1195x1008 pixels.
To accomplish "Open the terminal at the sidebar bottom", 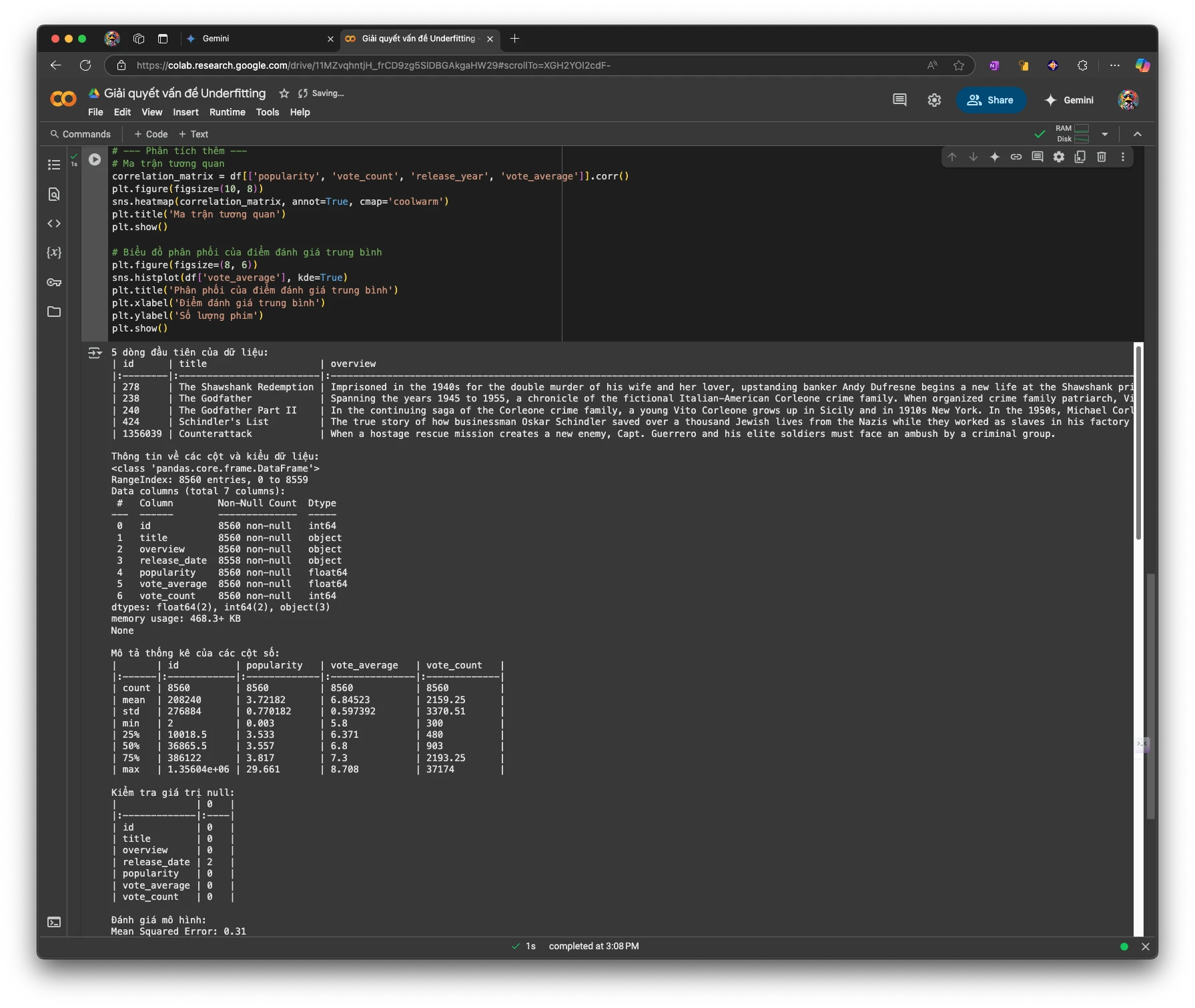I will pos(54,922).
